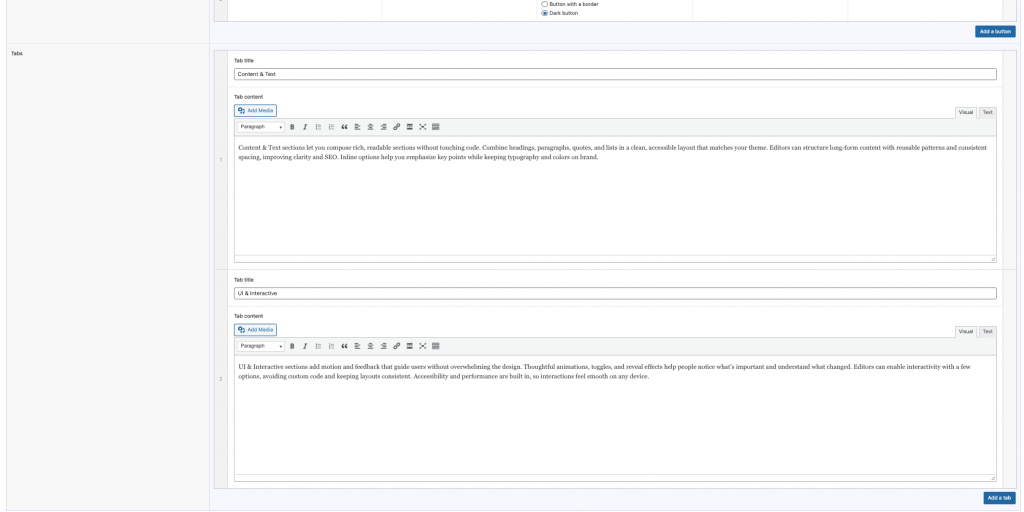Select row handle number 2 of tabs
This screenshot has height=512, width=1024.
click(221, 379)
